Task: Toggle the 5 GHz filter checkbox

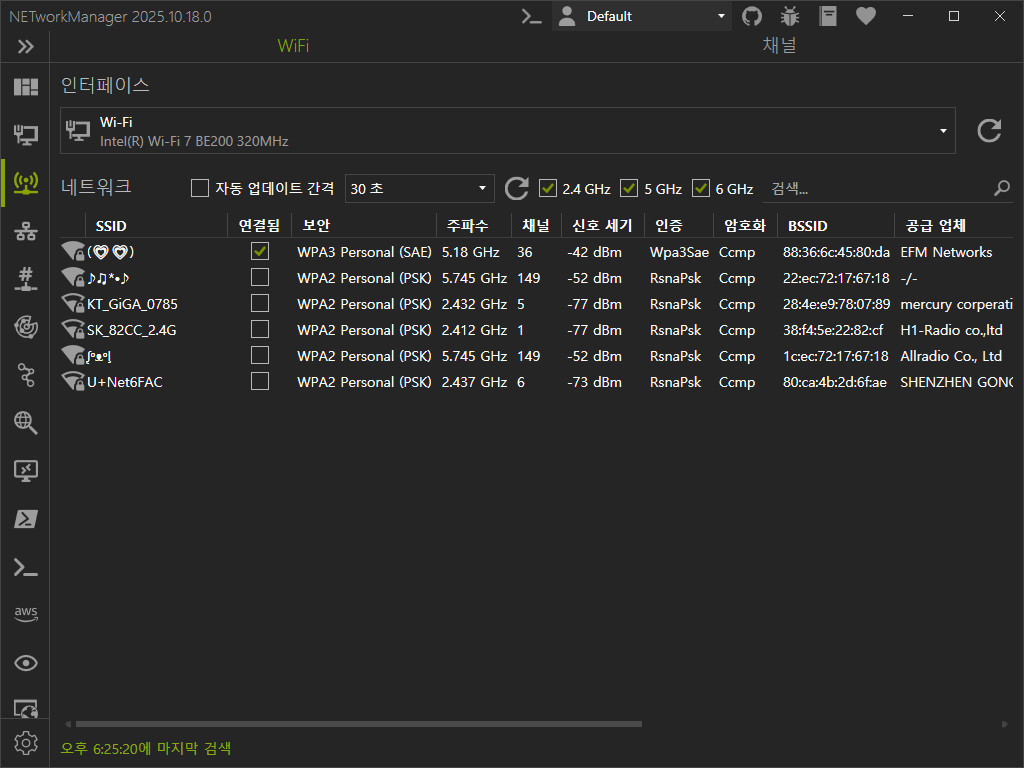Action: pyautogui.click(x=629, y=188)
